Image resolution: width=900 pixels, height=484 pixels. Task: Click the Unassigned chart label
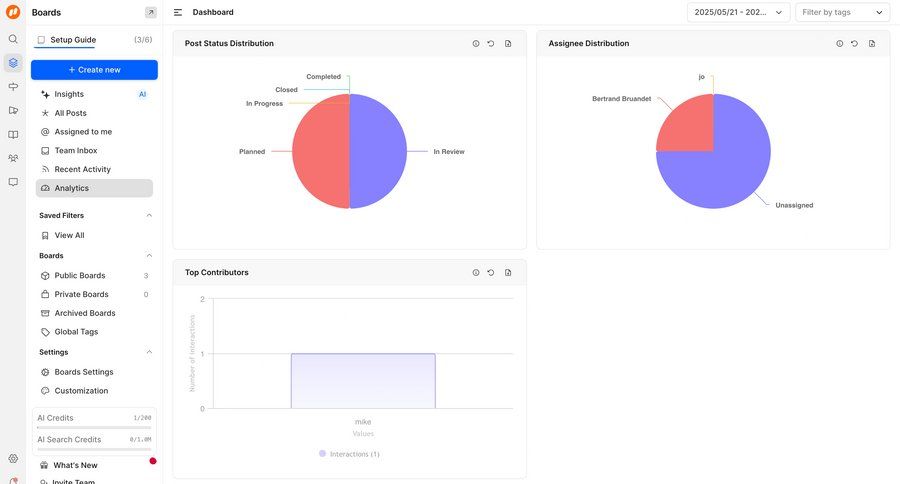coord(794,205)
